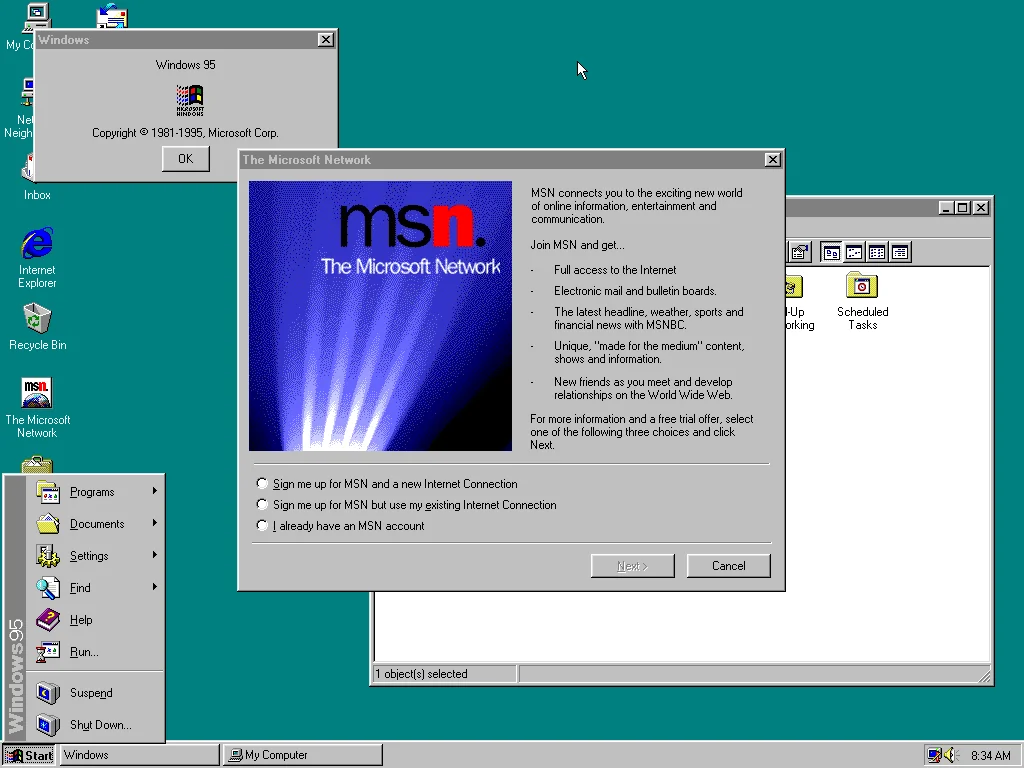Viewport: 1024px width, 768px height.
Task: Select 'I already have an MSN account'
Action: coord(263,526)
